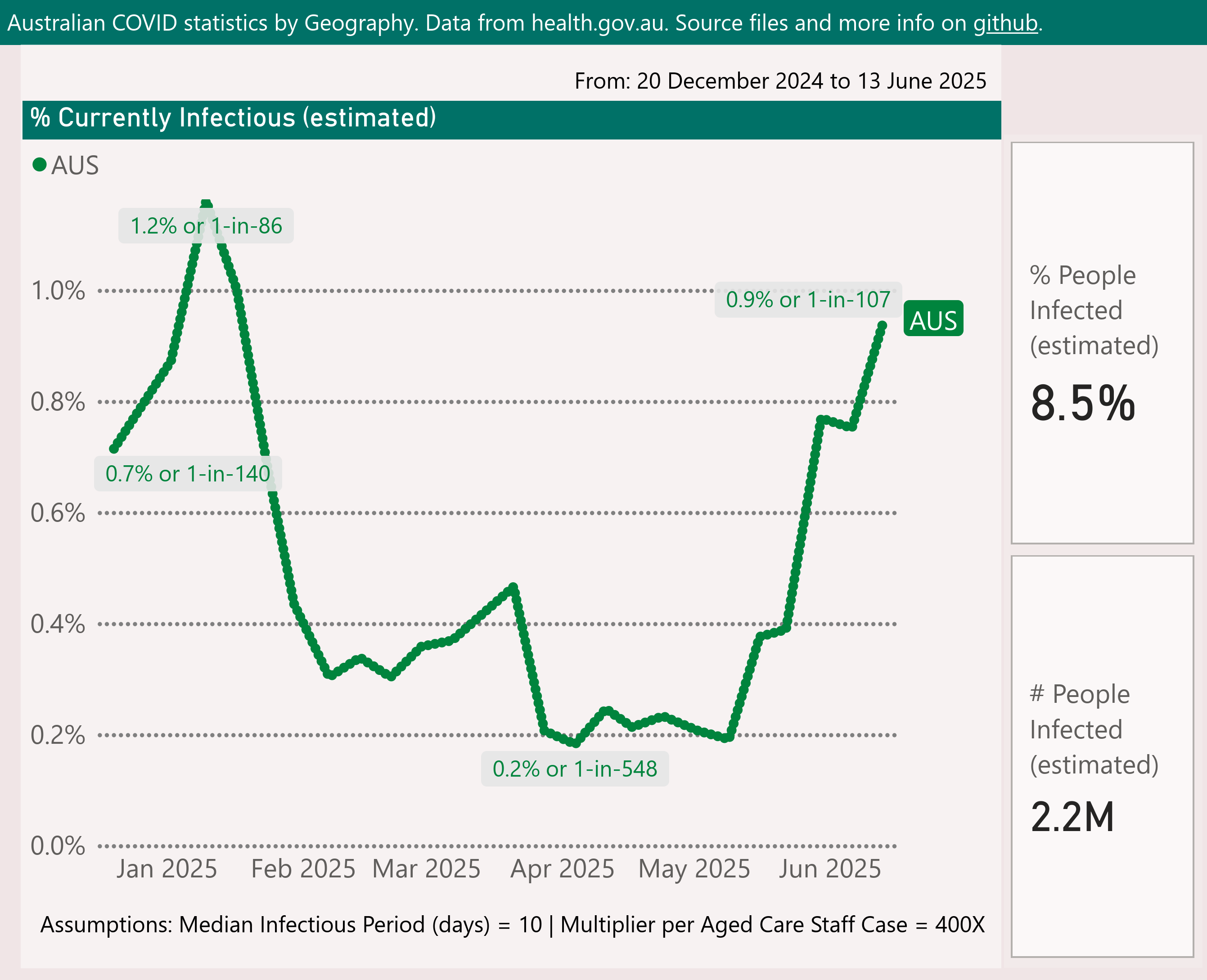Click the 1.2% or 1-in-86 peak label
The width and height of the screenshot is (1207, 980).
coord(206,226)
